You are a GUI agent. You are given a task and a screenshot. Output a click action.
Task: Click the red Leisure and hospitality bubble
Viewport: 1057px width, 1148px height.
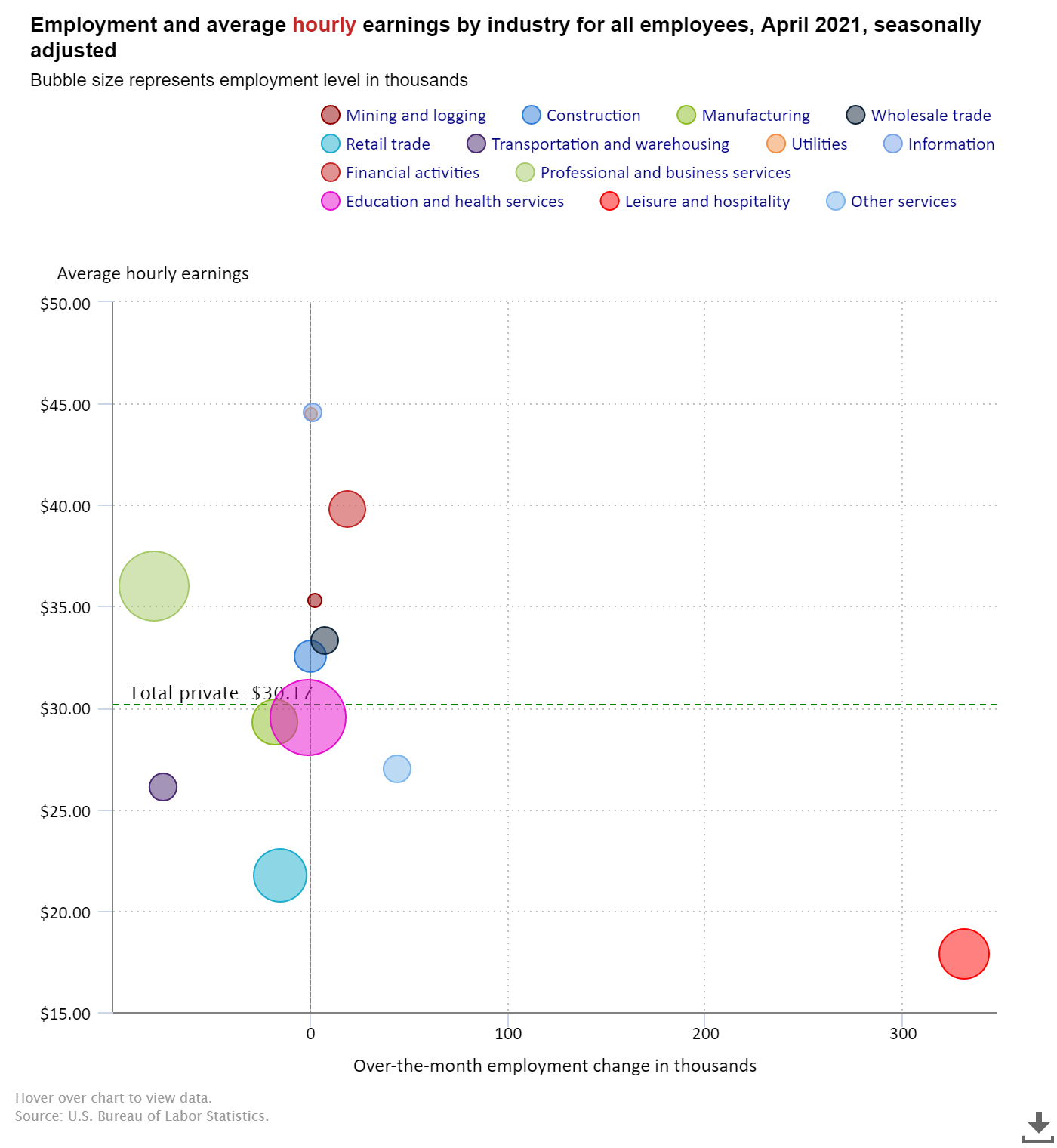pyautogui.click(x=964, y=954)
